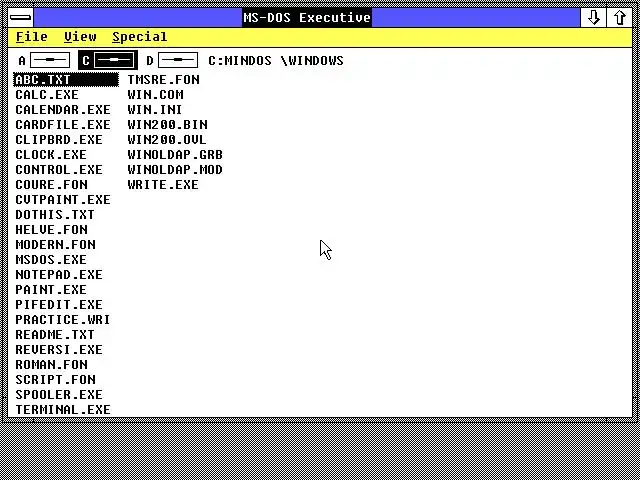Select PRACTICE.WRI document
This screenshot has height=480, width=640.
[62, 320]
